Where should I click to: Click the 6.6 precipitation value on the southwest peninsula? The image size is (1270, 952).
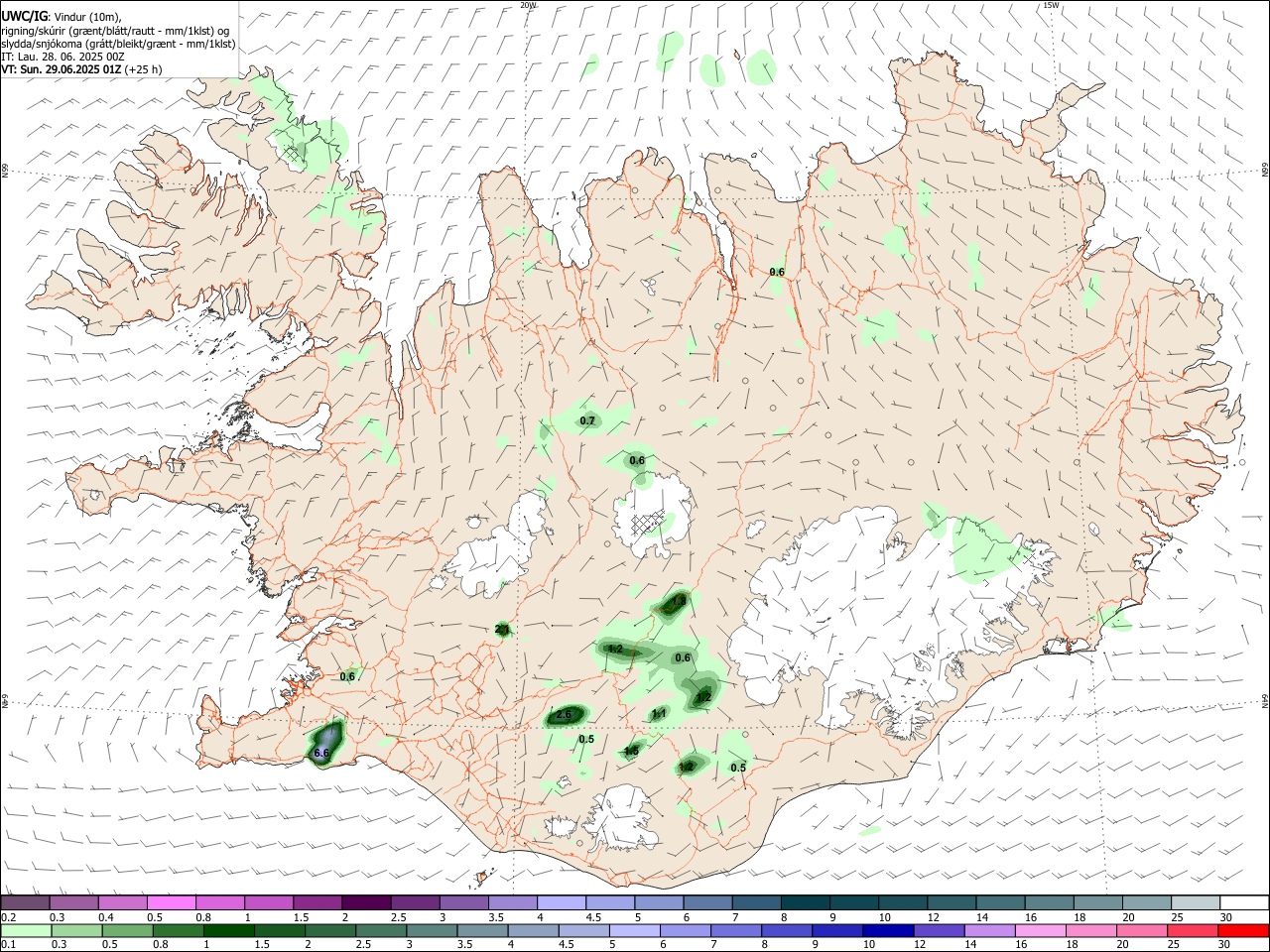pyautogui.click(x=320, y=754)
